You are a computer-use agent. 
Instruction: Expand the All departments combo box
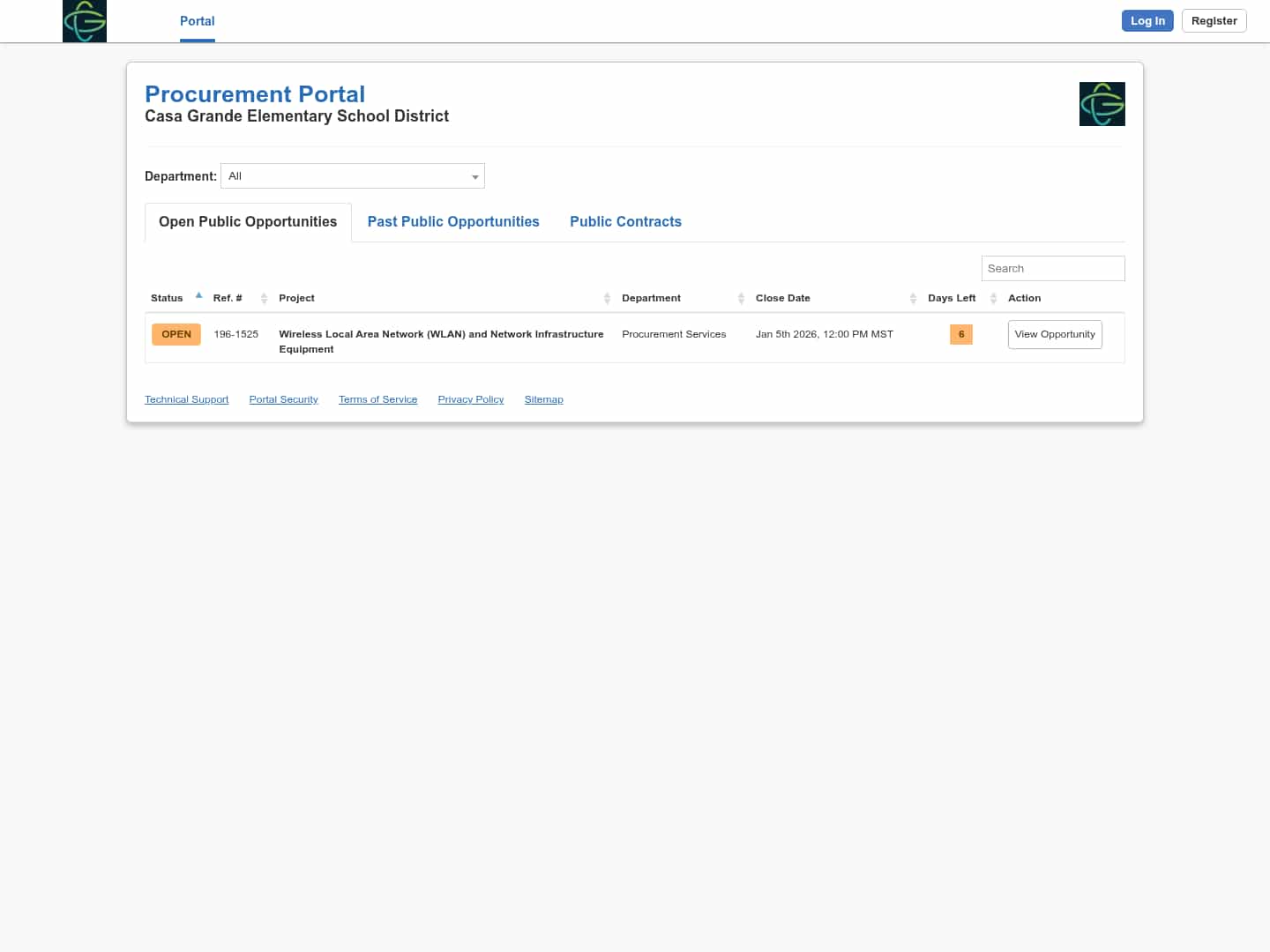pyautogui.click(x=352, y=175)
